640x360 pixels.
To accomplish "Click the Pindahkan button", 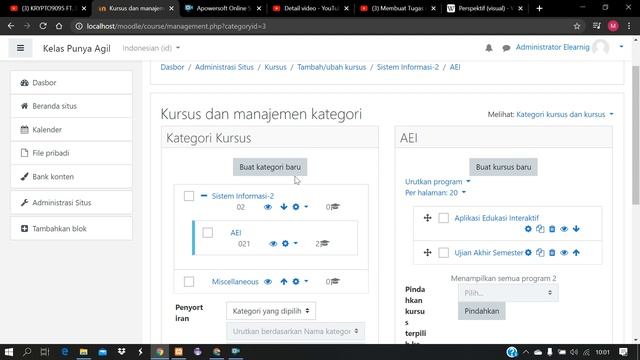I will tap(482, 311).
